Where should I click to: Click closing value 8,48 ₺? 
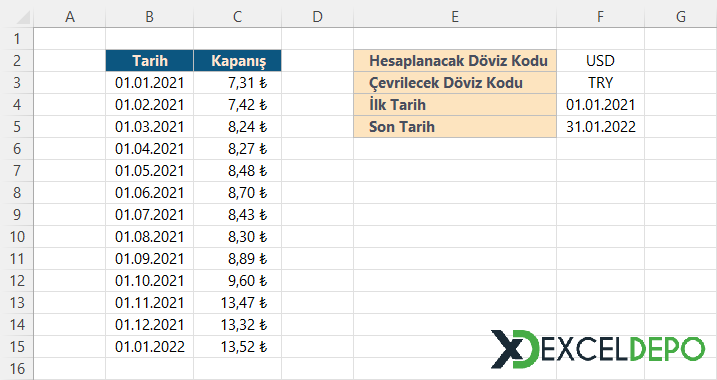click(237, 171)
